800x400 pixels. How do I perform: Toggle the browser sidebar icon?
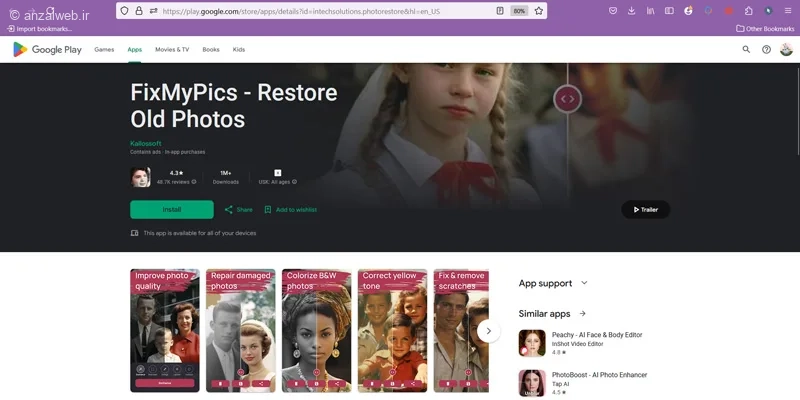tap(669, 11)
